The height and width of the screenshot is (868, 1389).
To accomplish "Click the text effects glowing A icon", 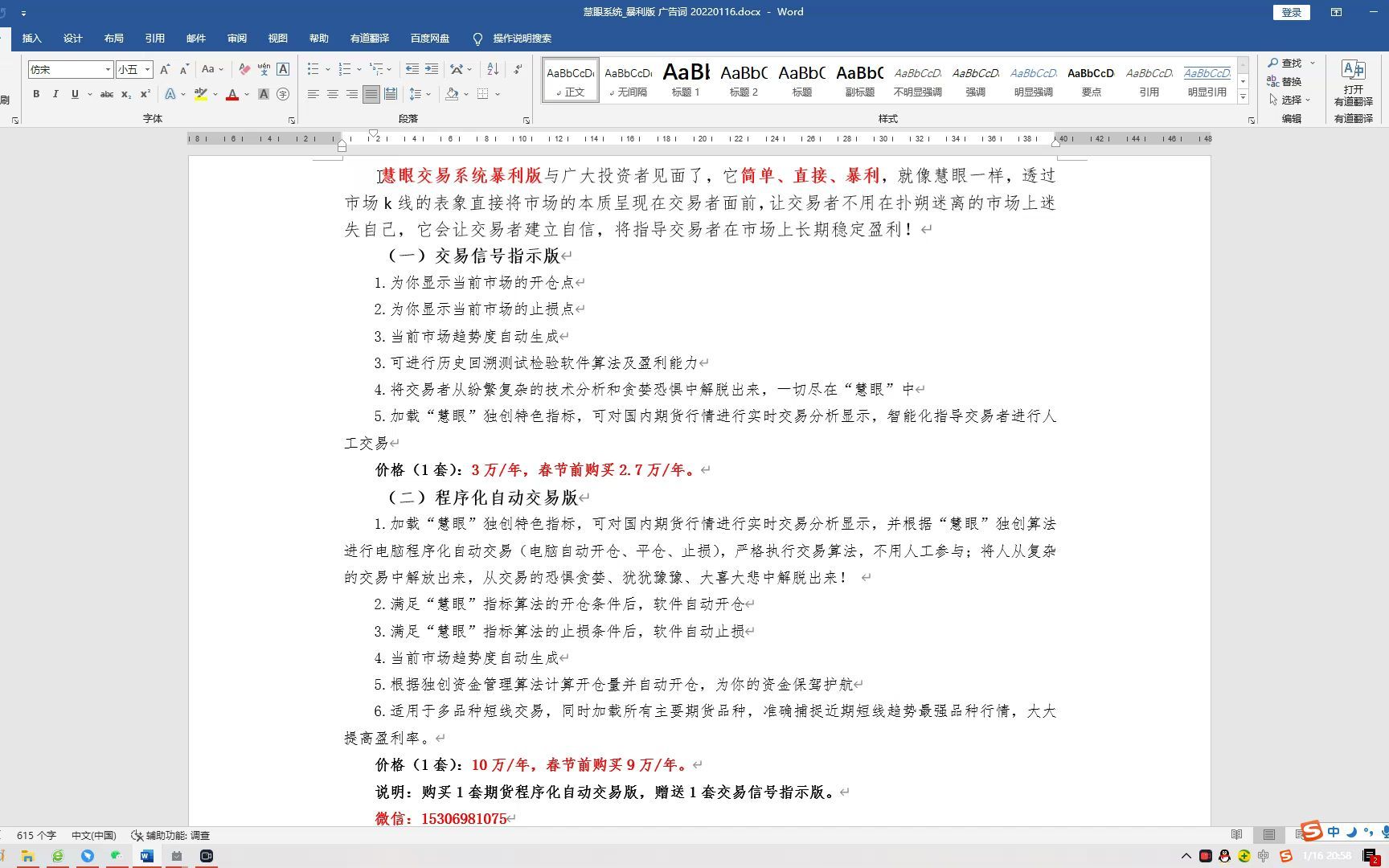I will pyautogui.click(x=170, y=94).
